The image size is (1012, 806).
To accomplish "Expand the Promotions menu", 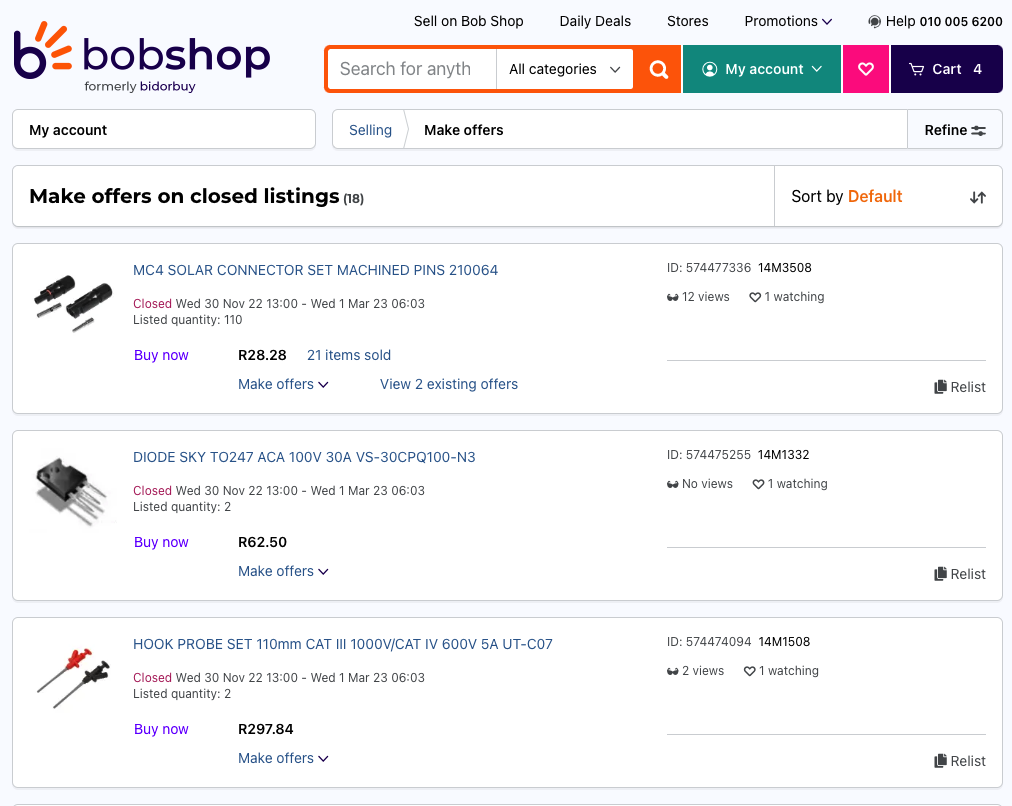I will [x=787, y=21].
